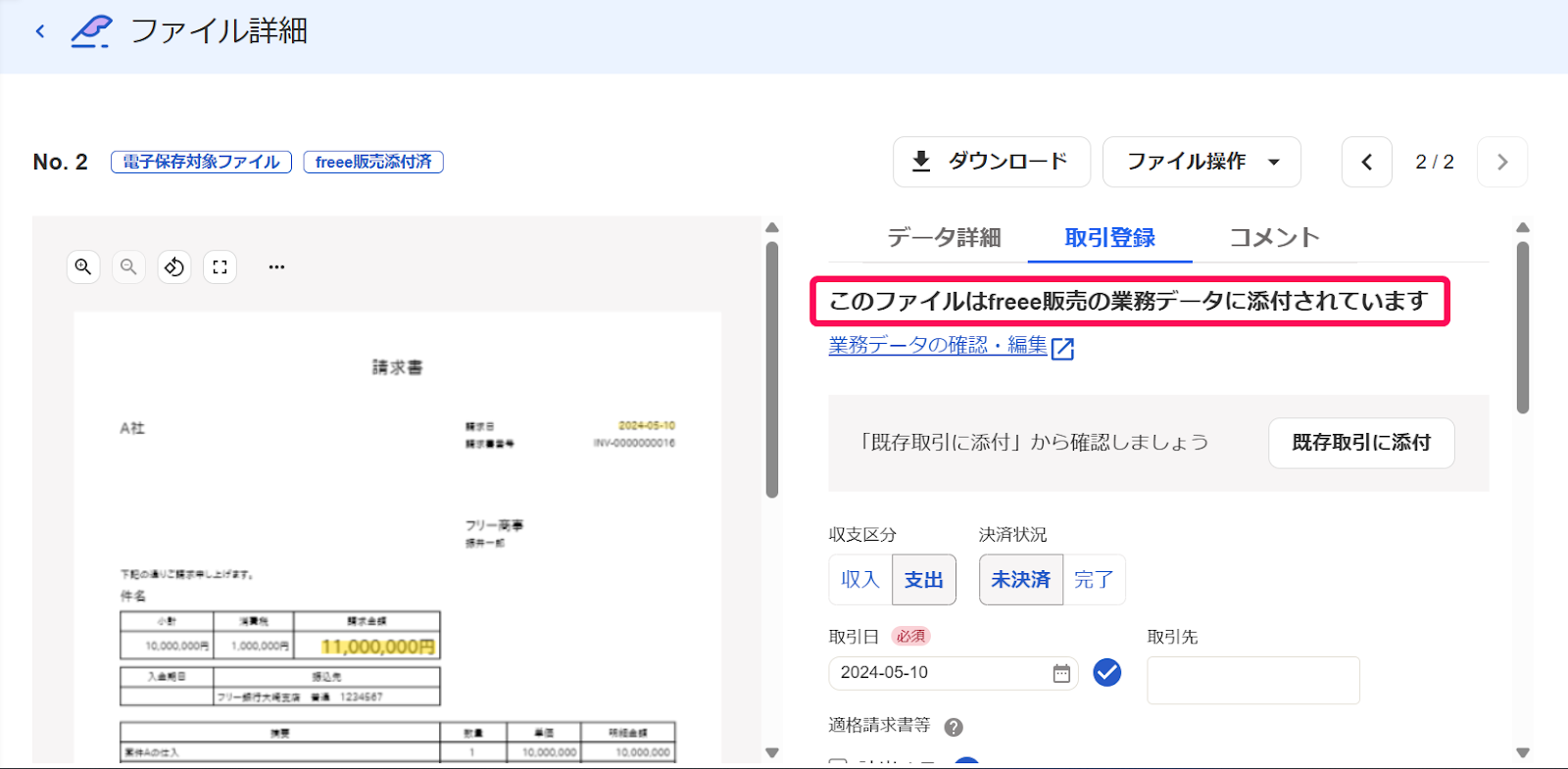Click the right form panel scrollbar thumb
This screenshot has width=1568, height=769.
click(1523, 328)
